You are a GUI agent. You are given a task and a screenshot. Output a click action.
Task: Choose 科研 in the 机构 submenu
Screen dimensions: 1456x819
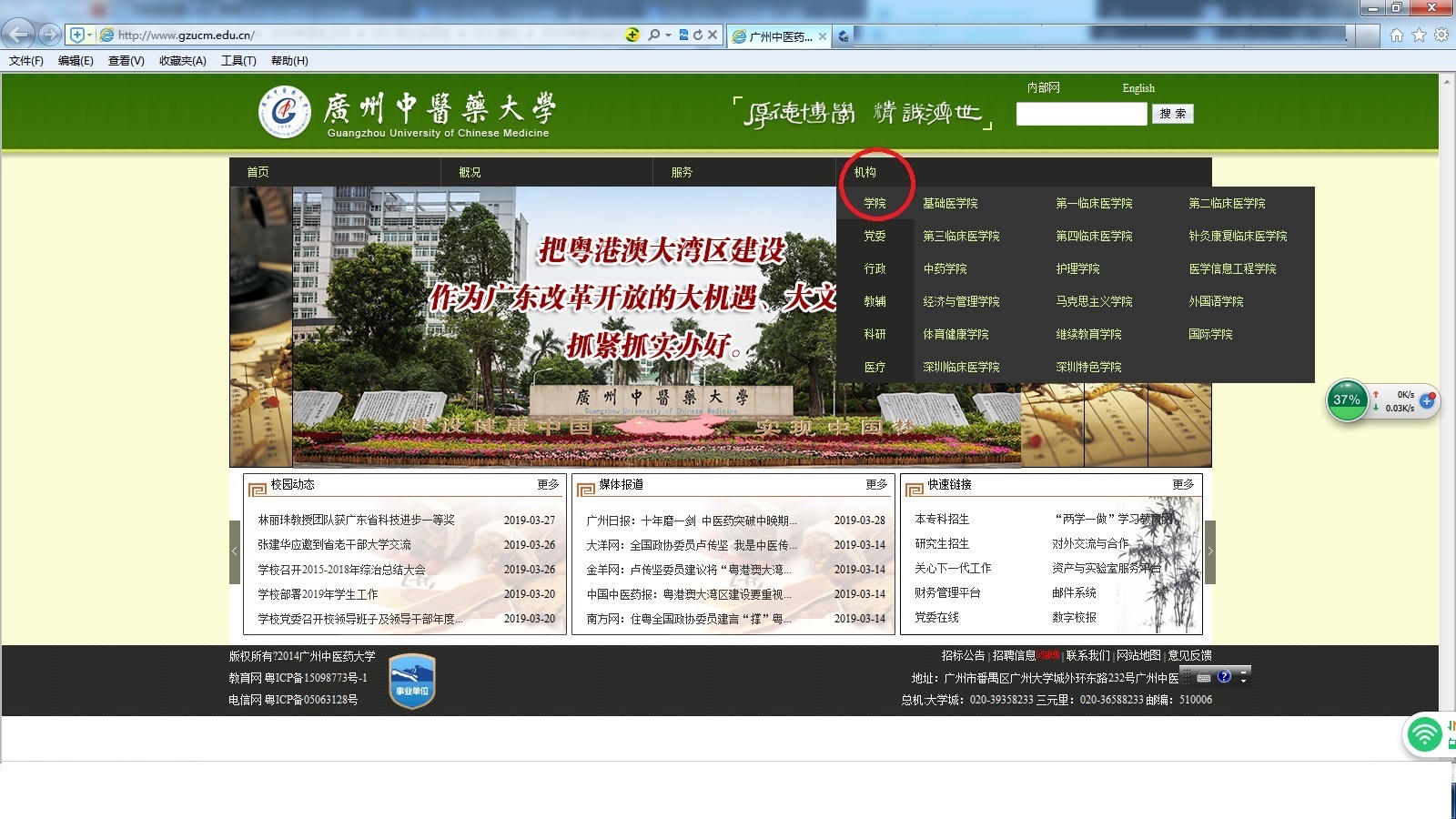[875, 334]
